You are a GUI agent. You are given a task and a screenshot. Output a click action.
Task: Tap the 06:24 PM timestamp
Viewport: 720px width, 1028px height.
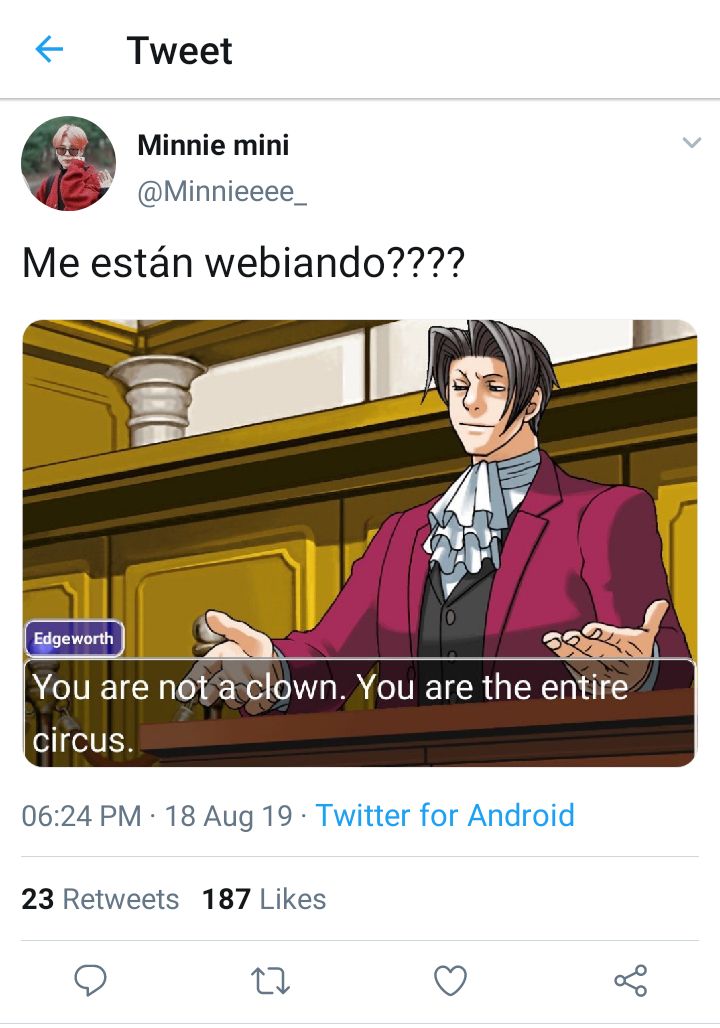click(x=81, y=816)
